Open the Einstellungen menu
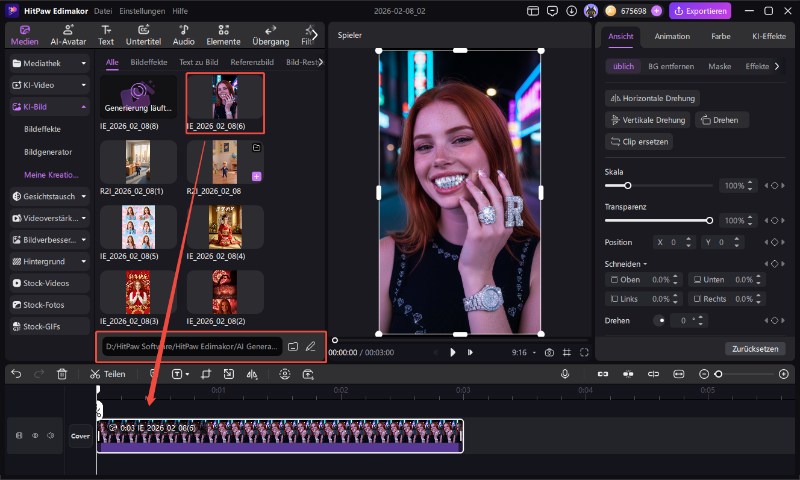Screen dimensions: 800x480 143,10
